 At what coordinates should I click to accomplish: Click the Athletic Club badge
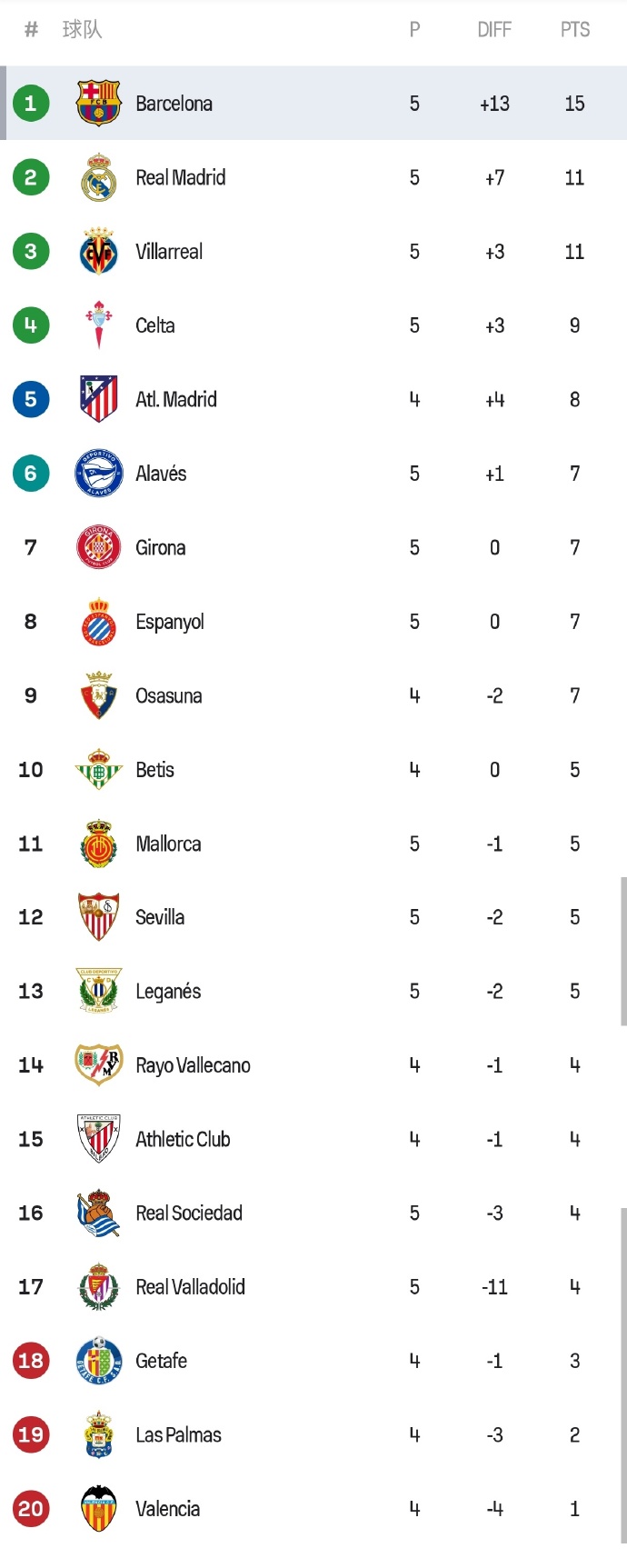coord(98,1139)
